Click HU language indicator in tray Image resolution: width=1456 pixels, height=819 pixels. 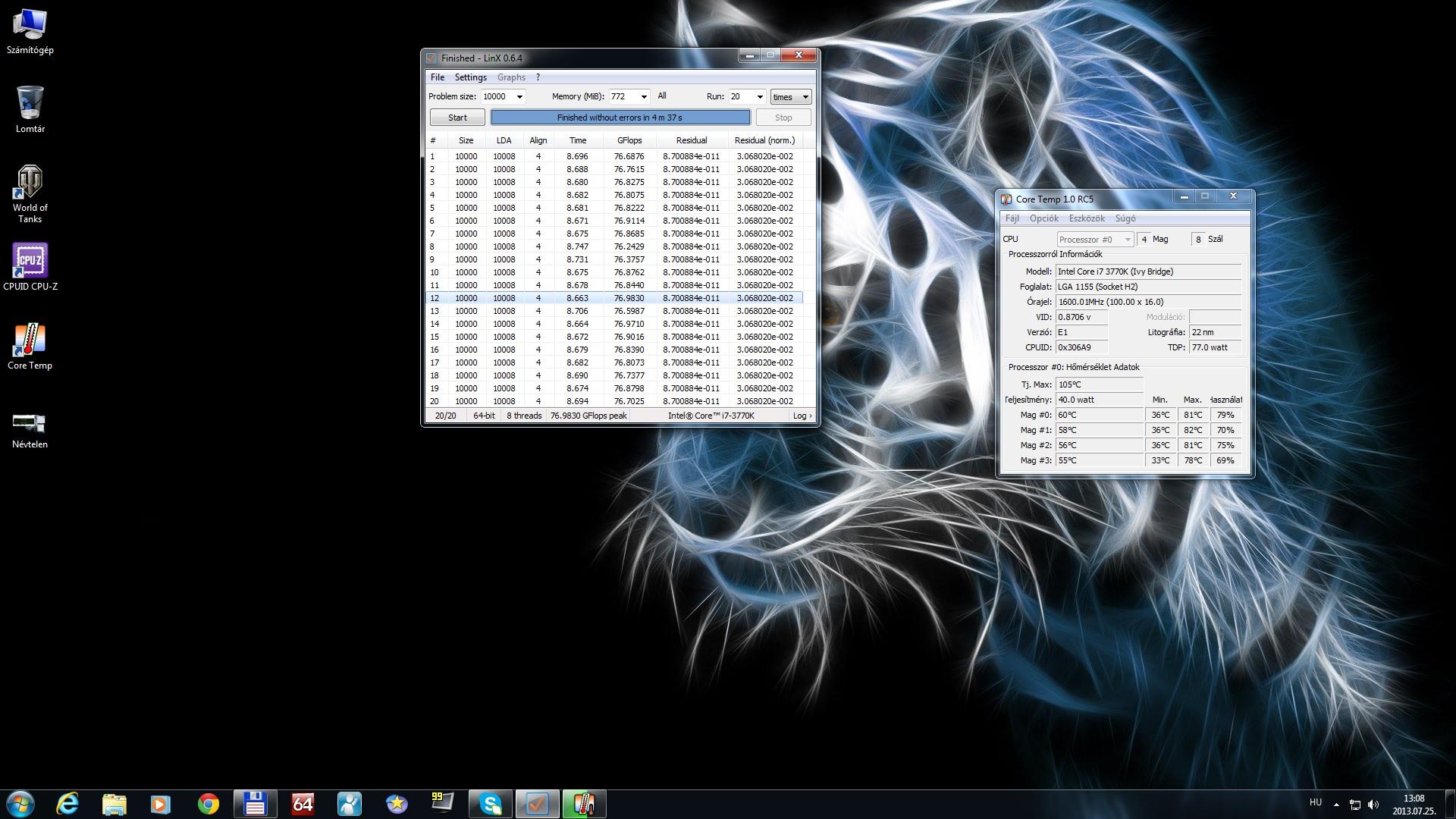point(1316,802)
